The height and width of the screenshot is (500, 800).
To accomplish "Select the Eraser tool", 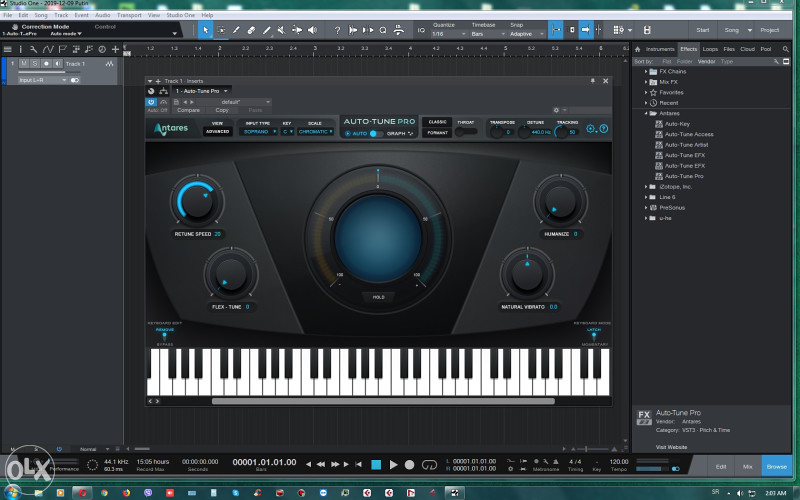I will (251, 30).
